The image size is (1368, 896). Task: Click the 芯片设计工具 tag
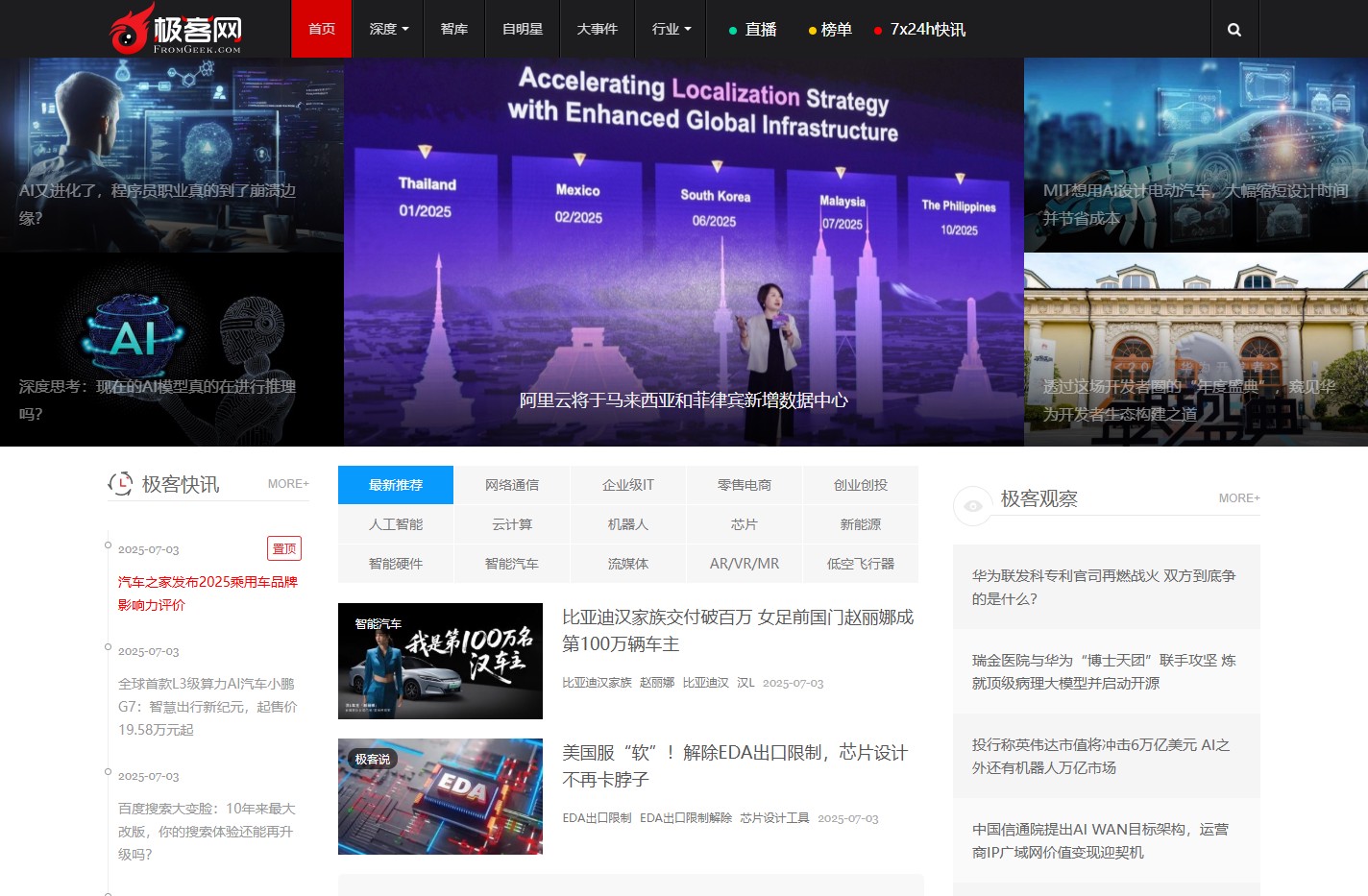pos(775,818)
